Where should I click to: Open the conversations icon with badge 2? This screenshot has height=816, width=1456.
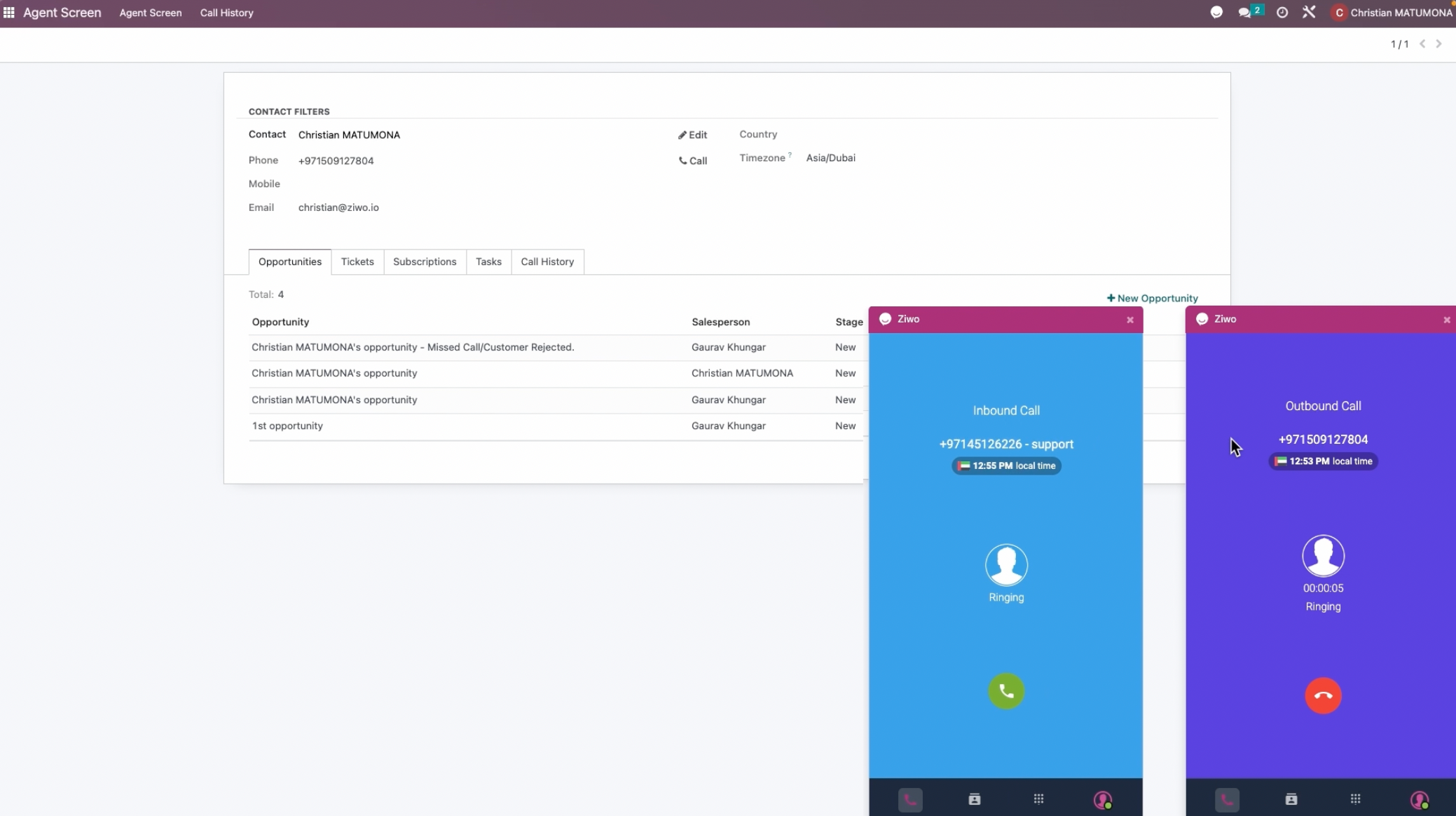click(1249, 12)
